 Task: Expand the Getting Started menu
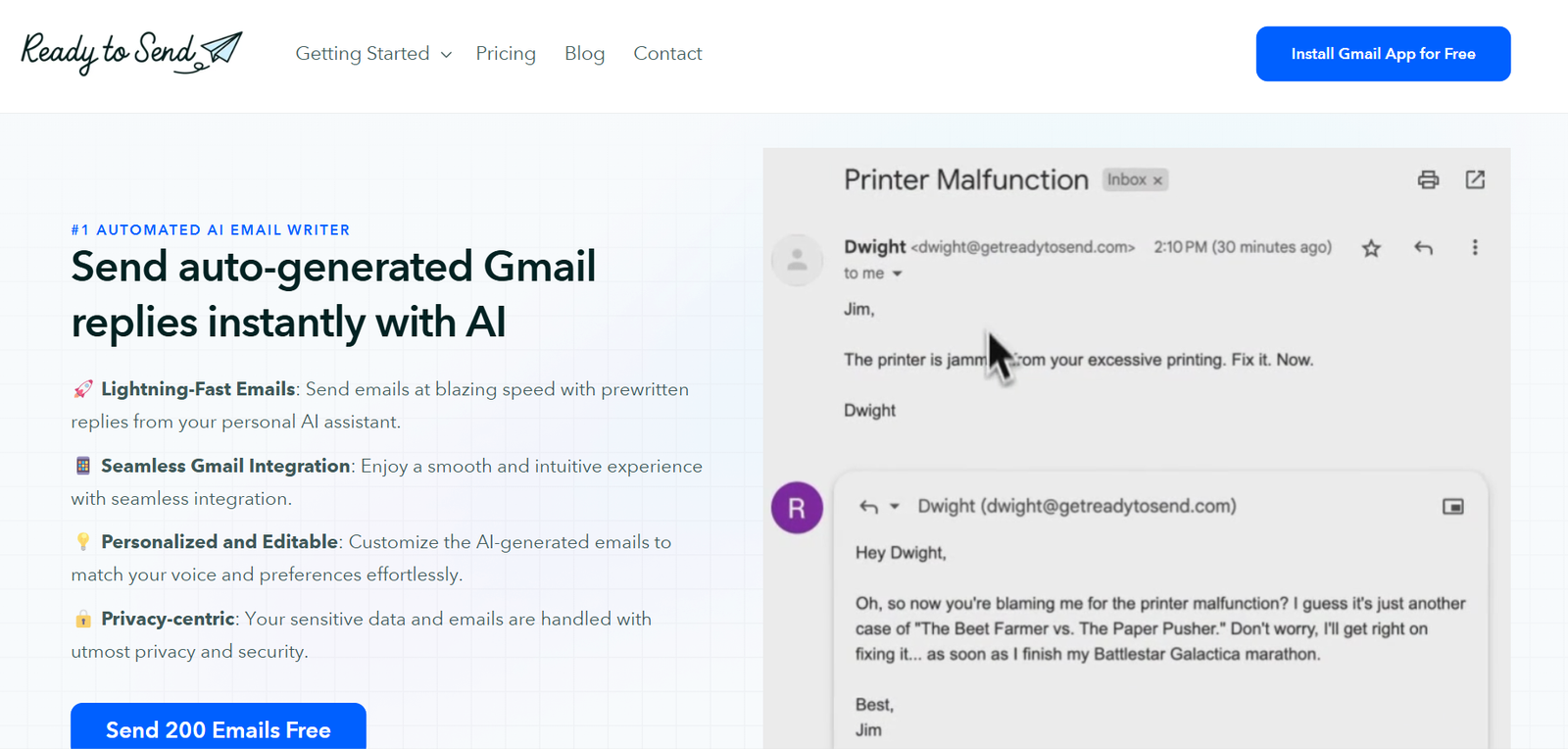pyautogui.click(x=373, y=54)
